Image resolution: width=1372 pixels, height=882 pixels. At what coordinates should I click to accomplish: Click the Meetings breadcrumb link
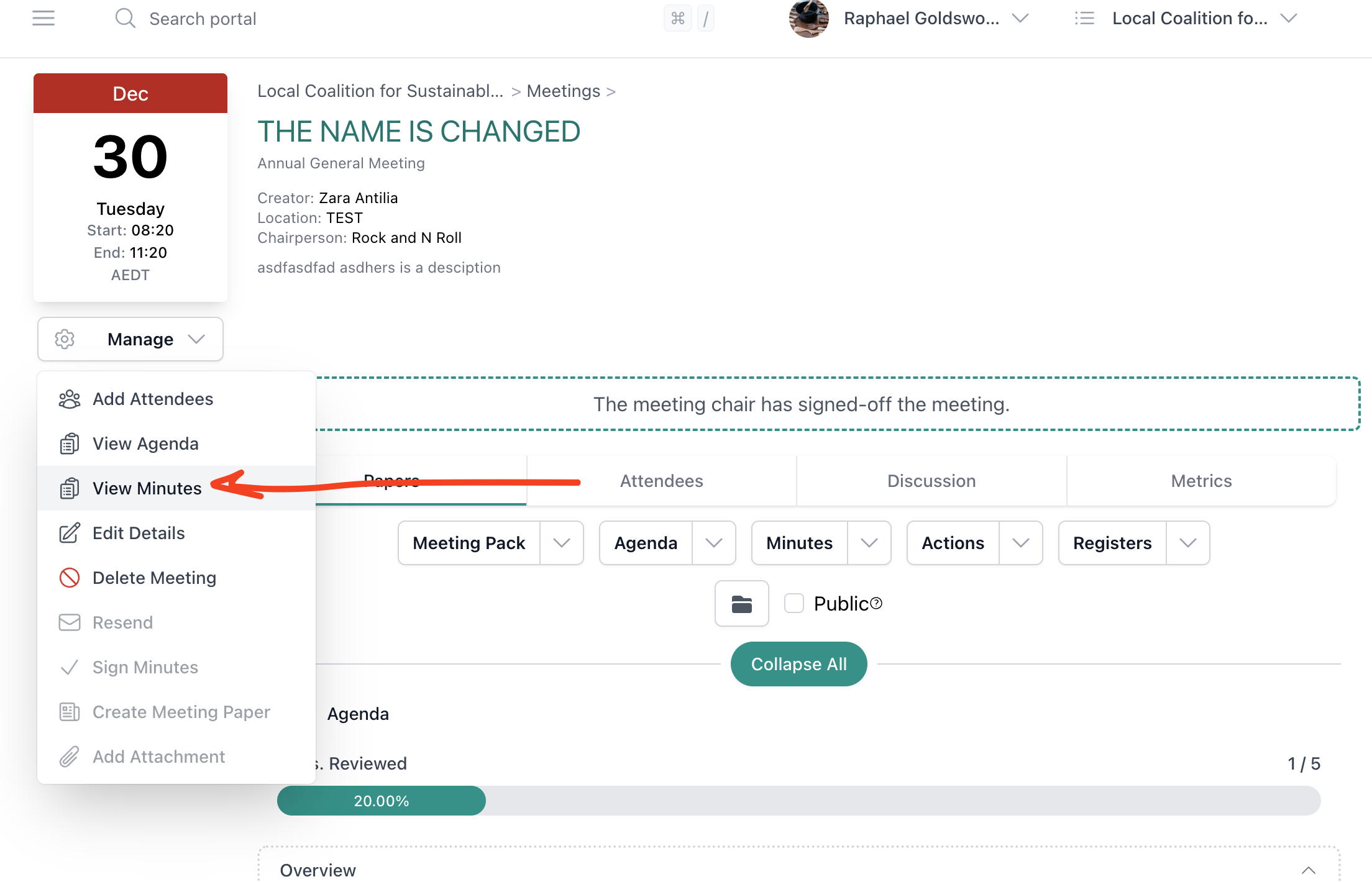563,91
